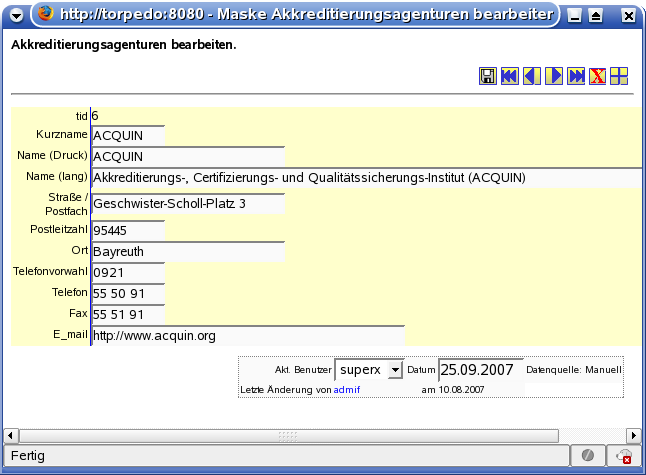This screenshot has width=646, height=475.
Task: Click the tid value 6
Action: [95, 116]
